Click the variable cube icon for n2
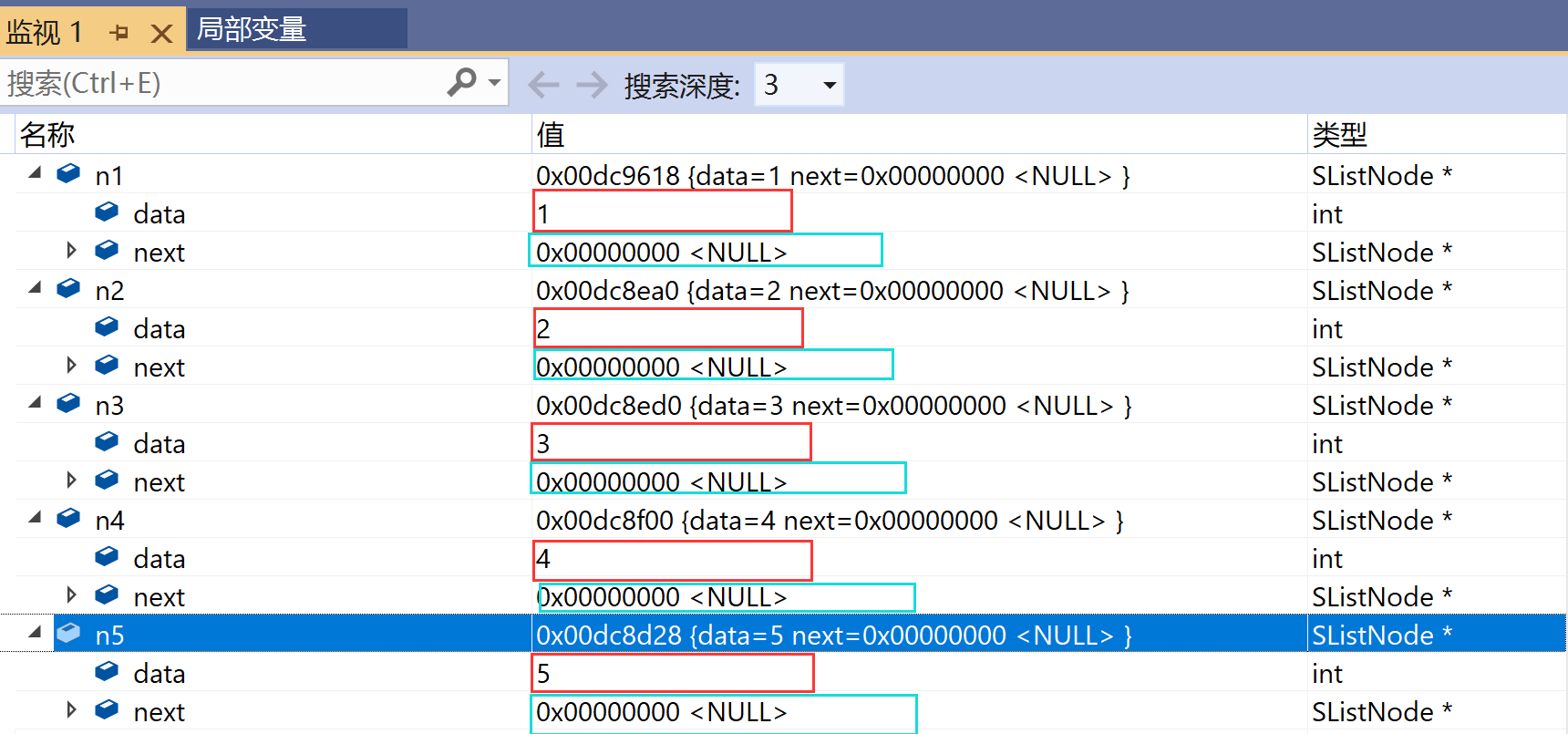The image size is (1568, 734). [x=68, y=288]
